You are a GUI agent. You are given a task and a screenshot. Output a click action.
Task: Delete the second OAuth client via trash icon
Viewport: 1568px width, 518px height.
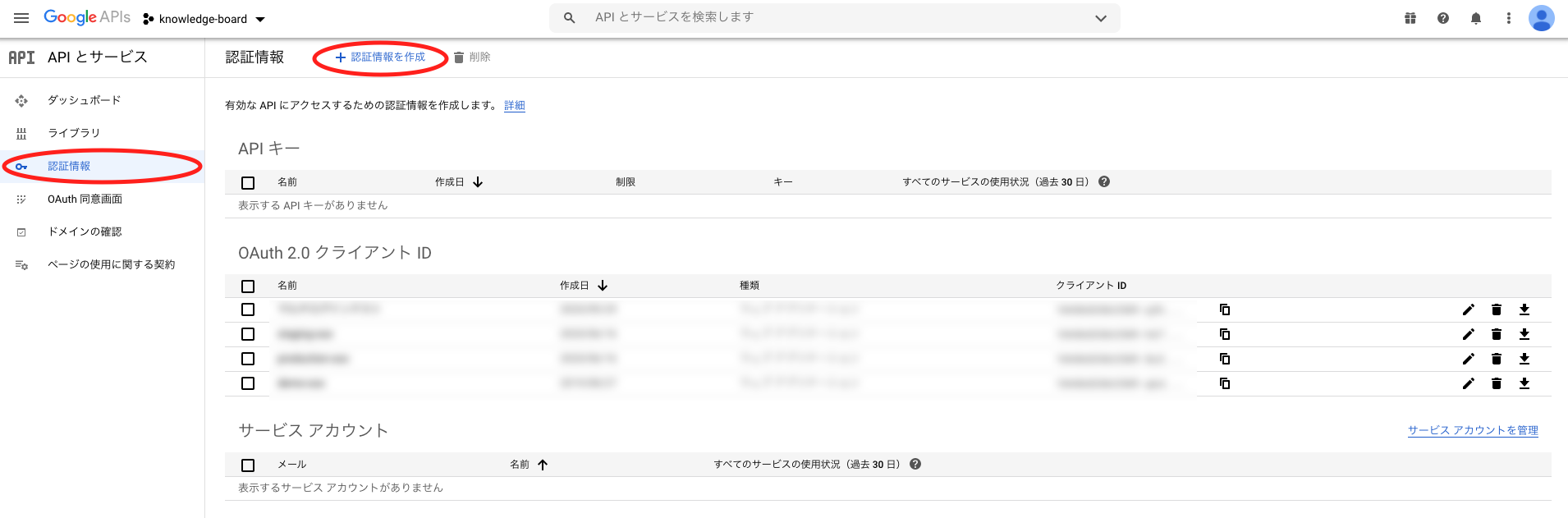1497,334
